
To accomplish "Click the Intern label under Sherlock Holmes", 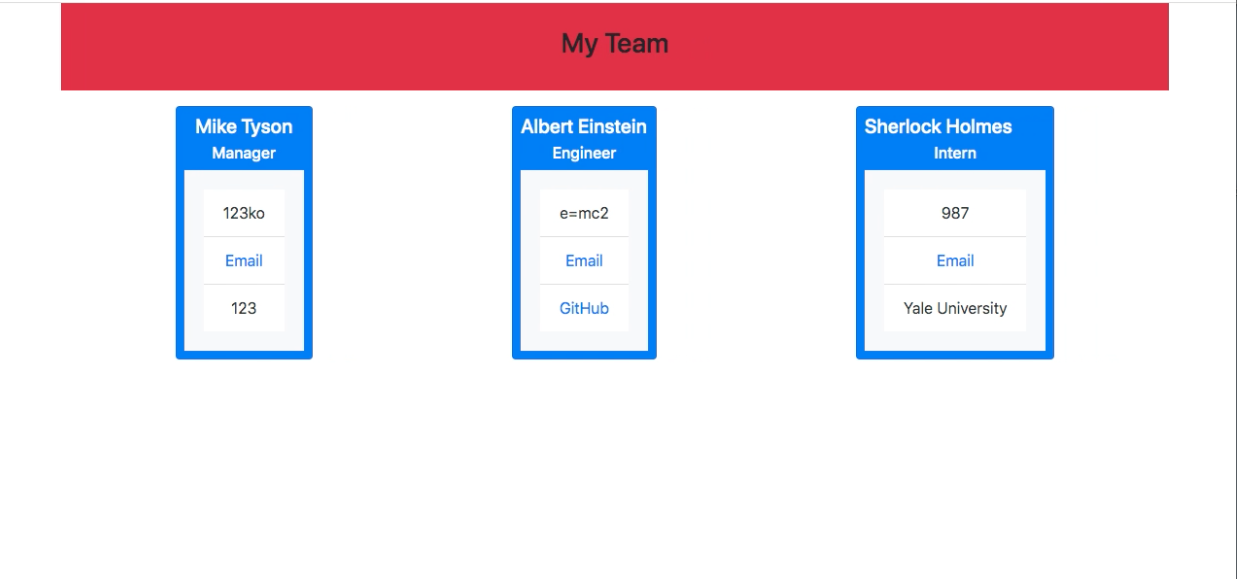I will click(954, 152).
